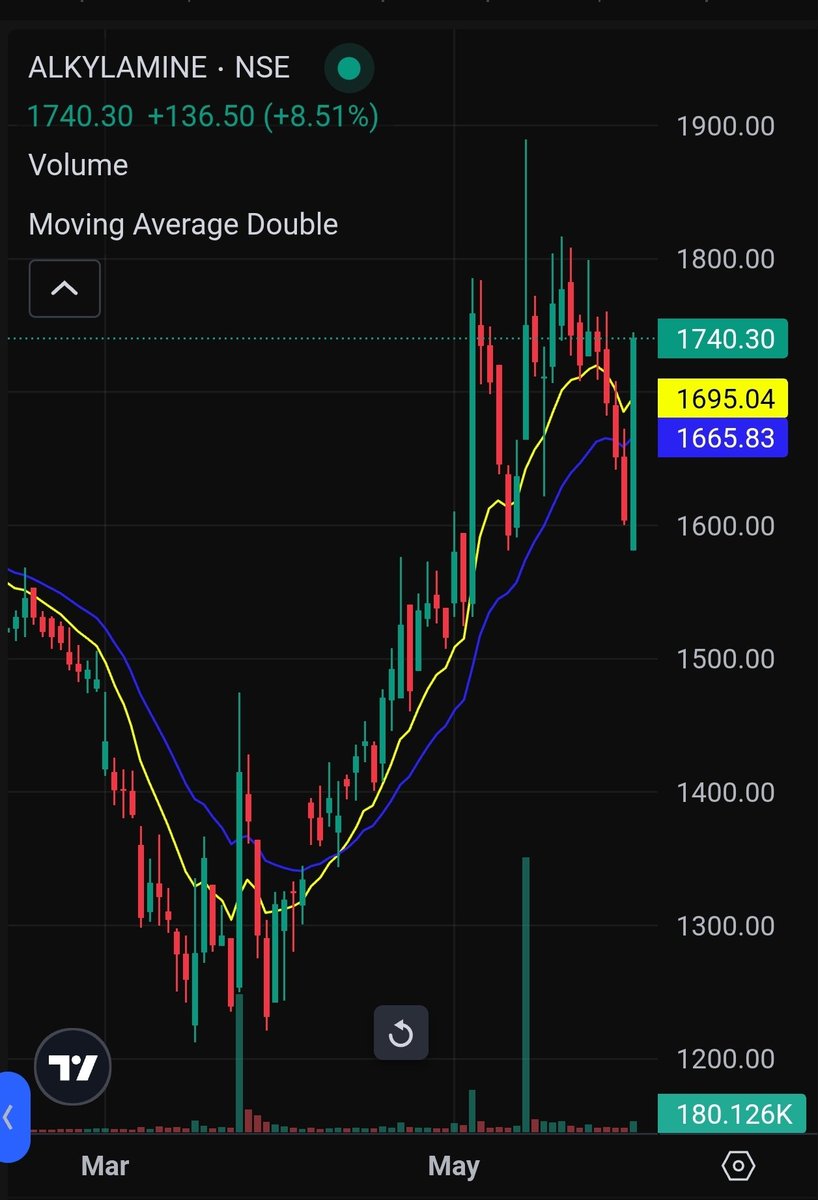Screen dimensions: 818x1200
Task: Click the 1600.00 price axis label
Action: (726, 525)
